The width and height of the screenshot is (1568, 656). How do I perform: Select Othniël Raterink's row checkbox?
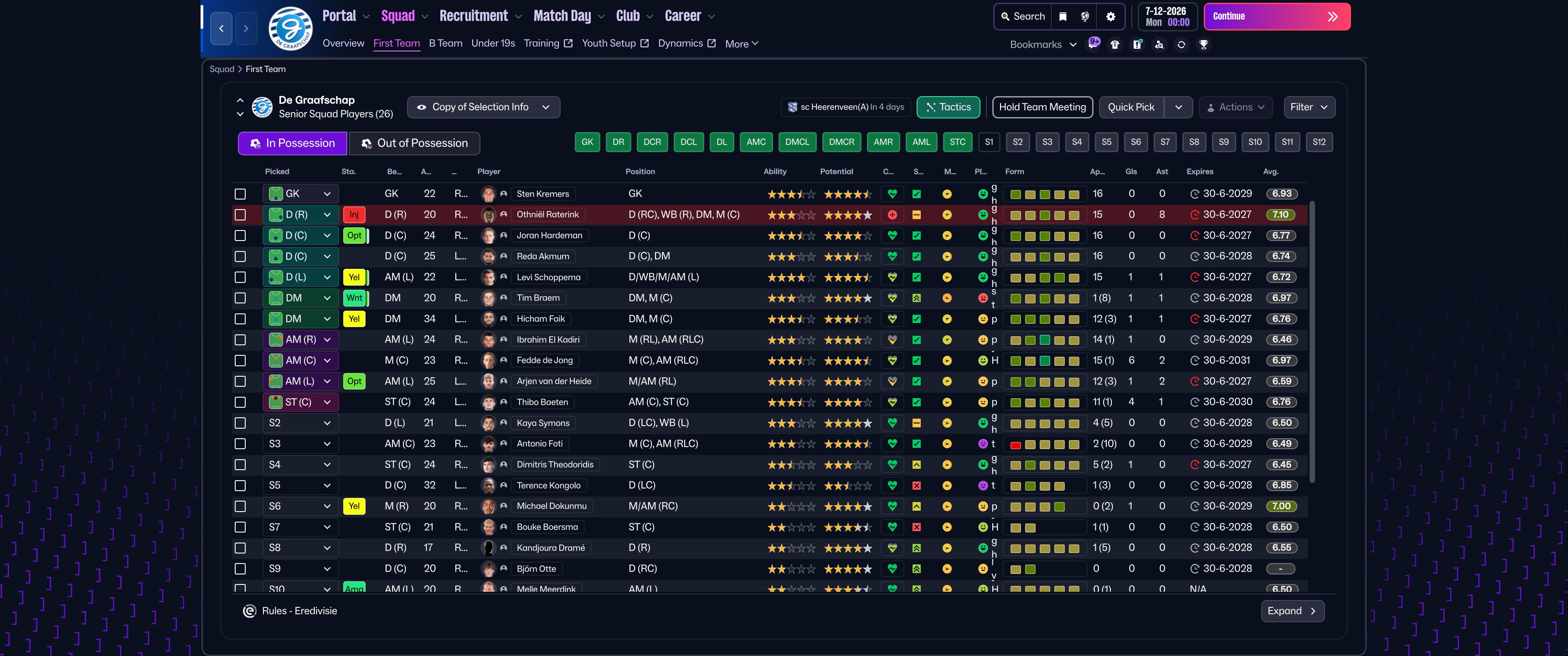click(x=240, y=215)
